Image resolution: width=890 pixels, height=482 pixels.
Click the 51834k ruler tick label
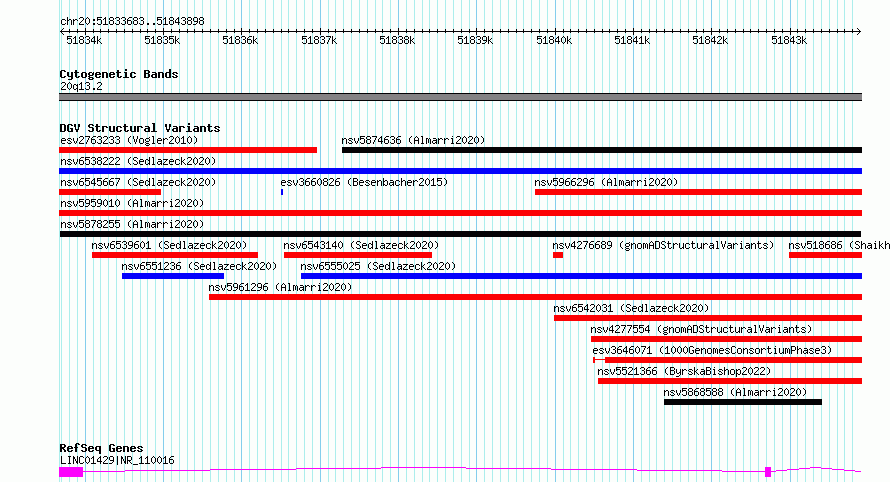point(84,41)
